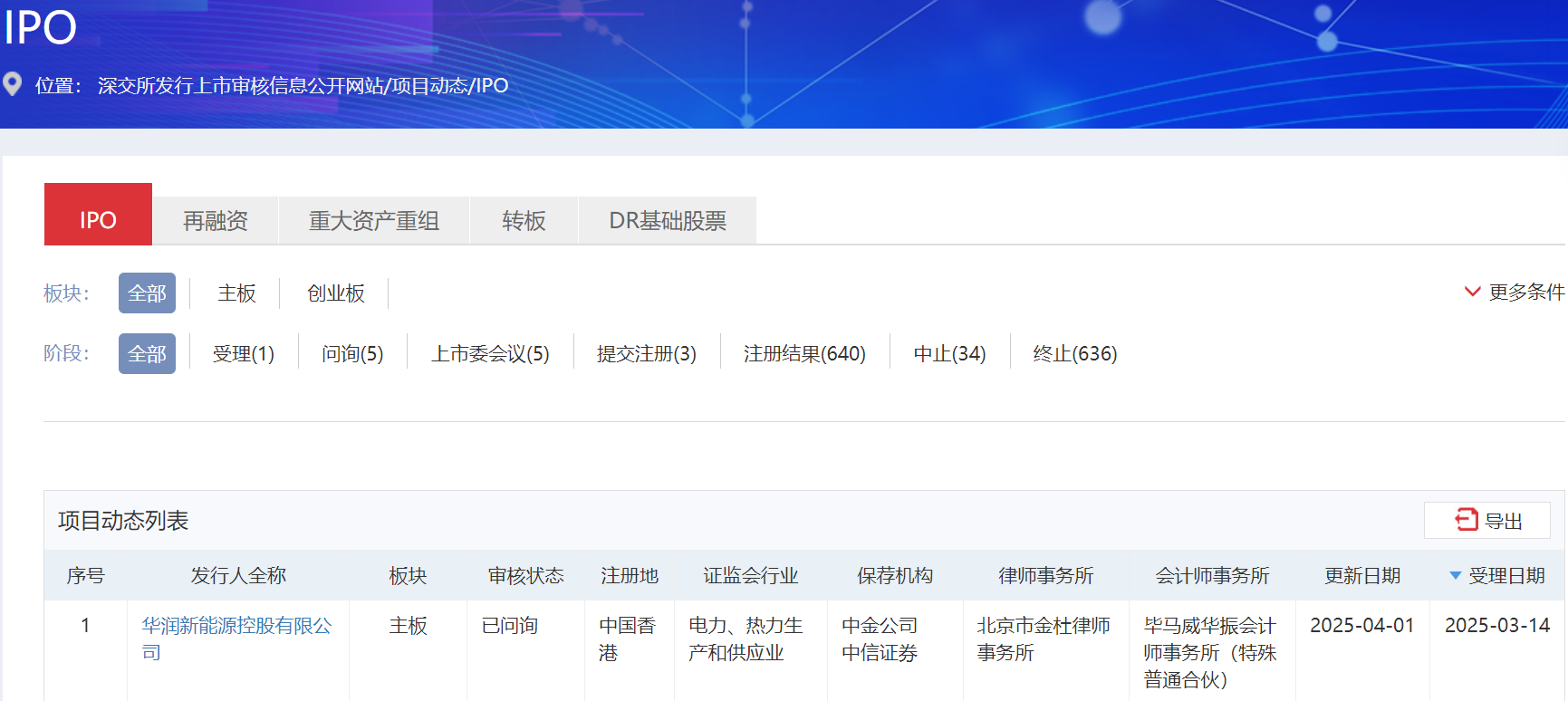The image size is (1568, 701).
Task: Select 全部 in the 板块 row
Action: coord(147,293)
